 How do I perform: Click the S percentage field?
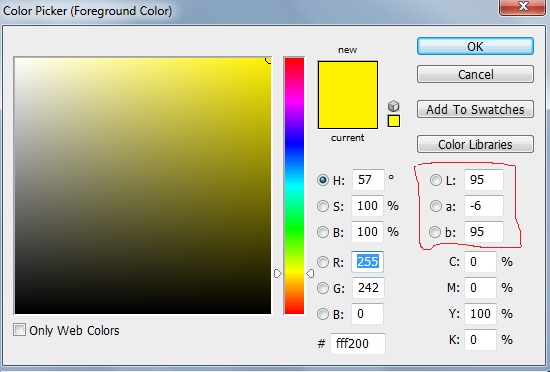click(x=368, y=206)
